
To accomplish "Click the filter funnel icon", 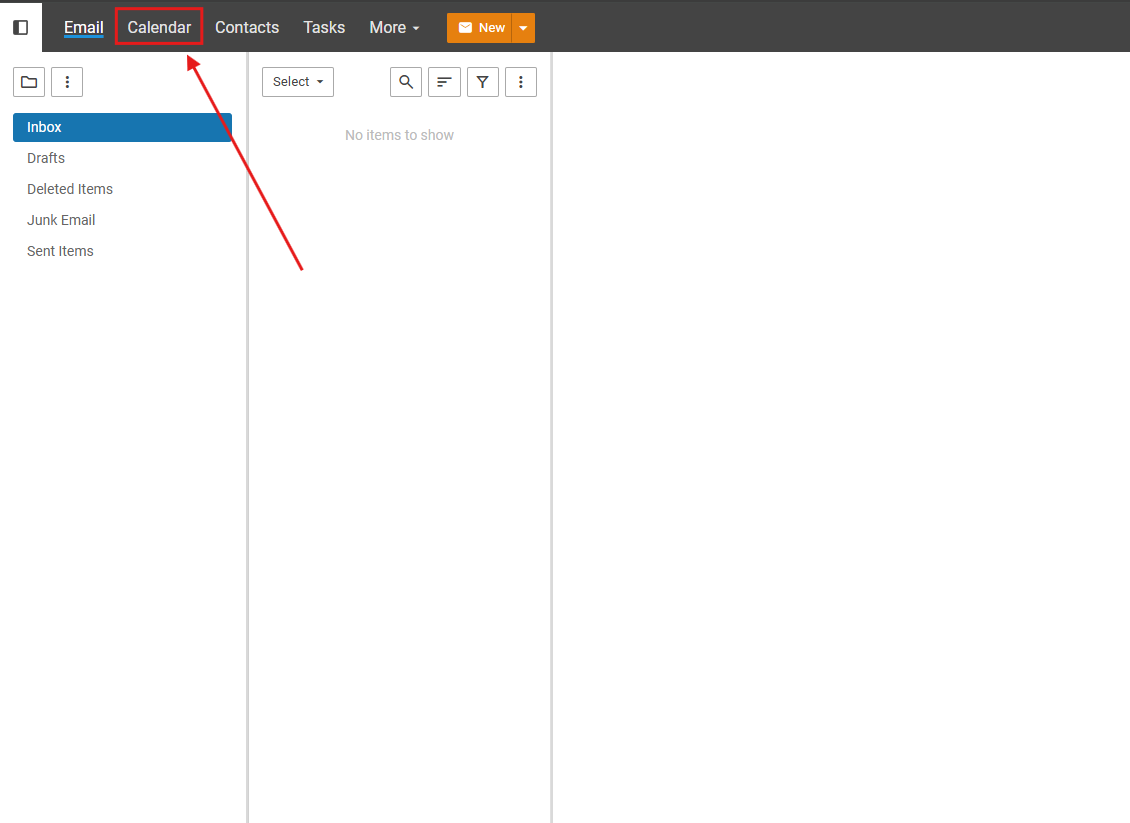I will [x=483, y=82].
